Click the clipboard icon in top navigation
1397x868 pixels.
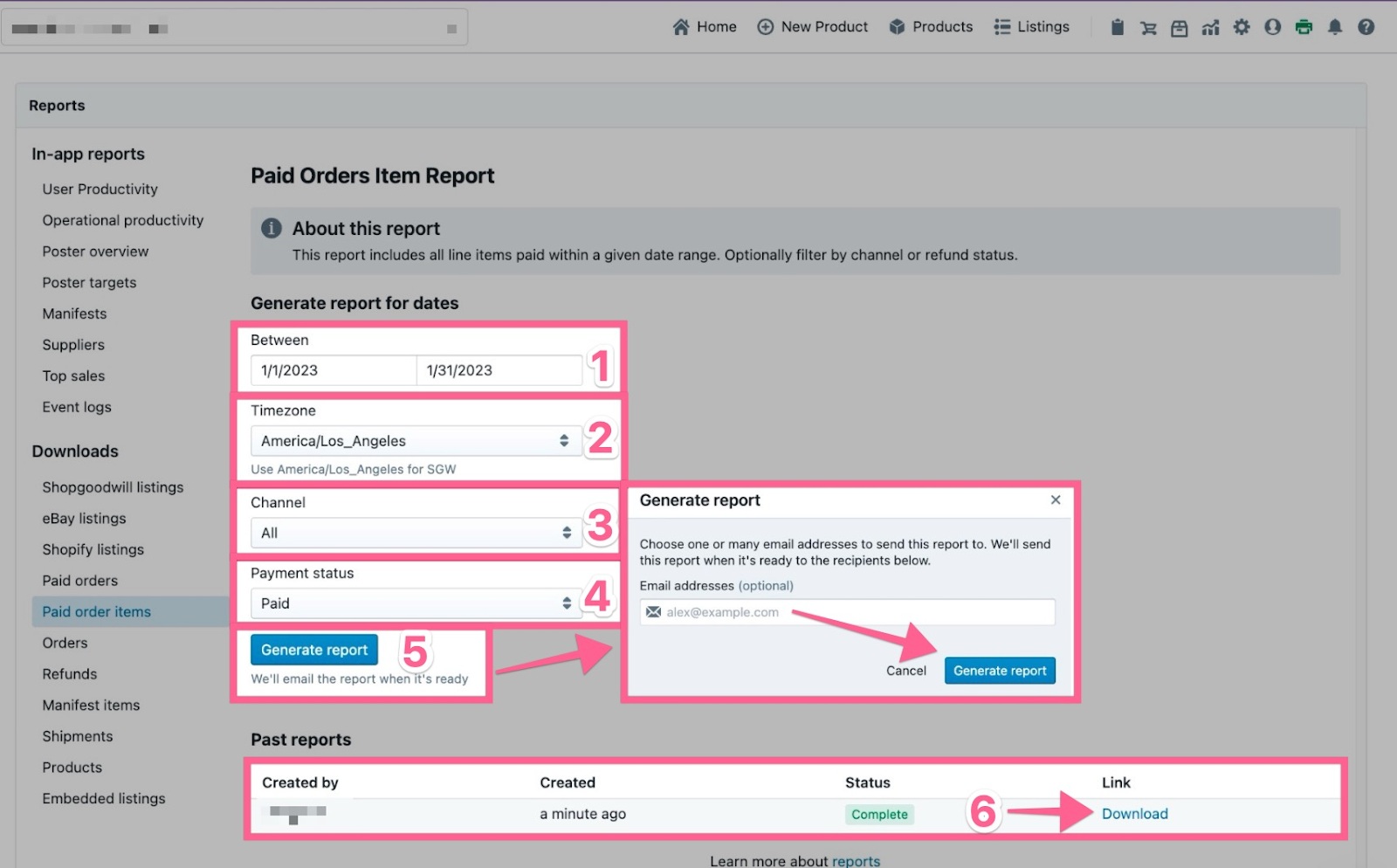[x=1117, y=27]
